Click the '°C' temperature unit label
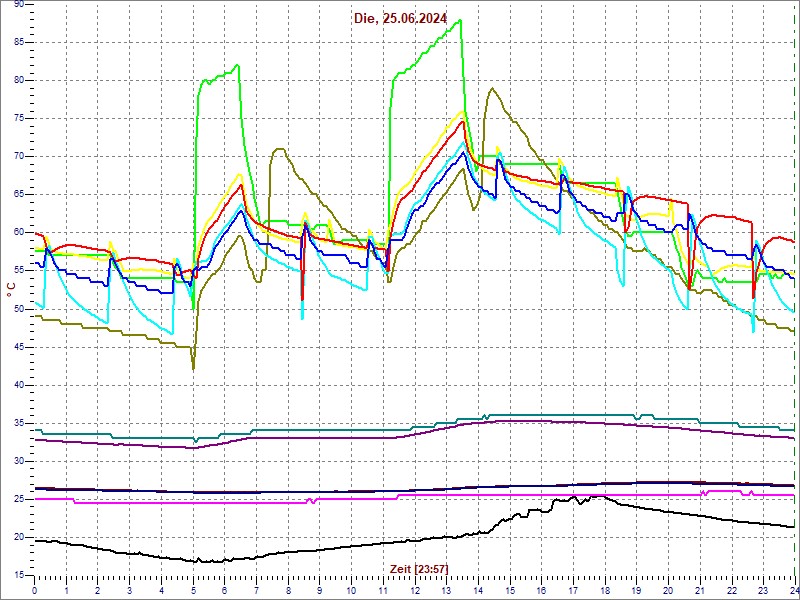The height and width of the screenshot is (600, 800). pos(11,291)
